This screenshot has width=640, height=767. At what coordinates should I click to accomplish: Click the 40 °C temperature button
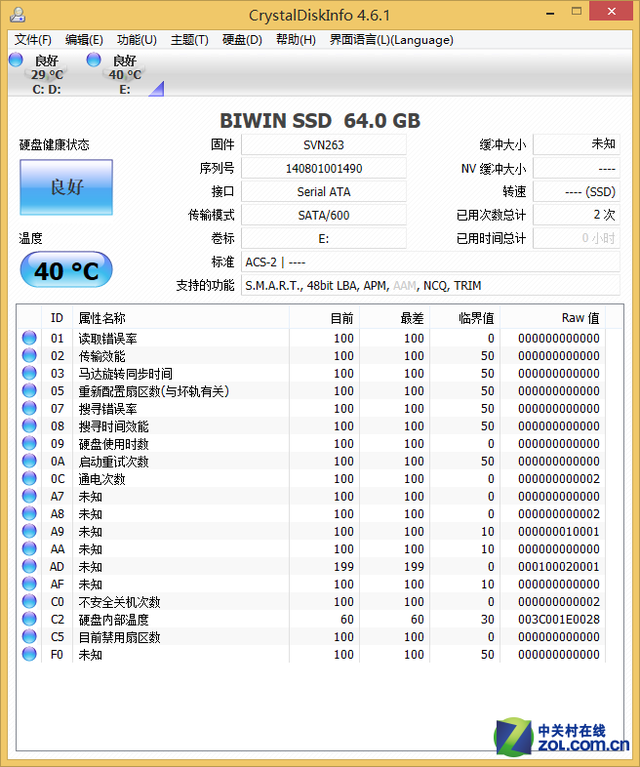click(66, 270)
